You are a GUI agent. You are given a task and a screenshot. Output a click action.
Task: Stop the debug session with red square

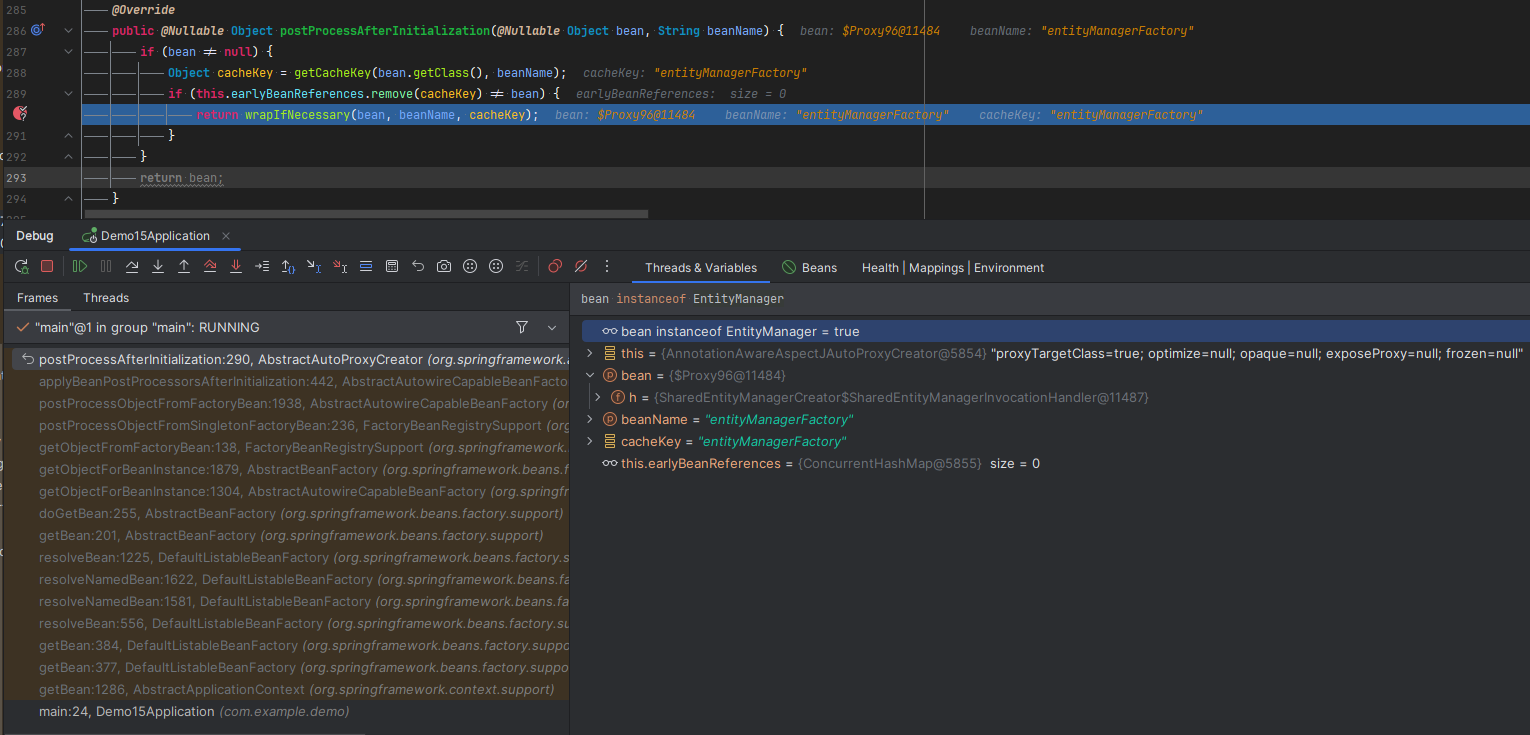click(x=47, y=266)
